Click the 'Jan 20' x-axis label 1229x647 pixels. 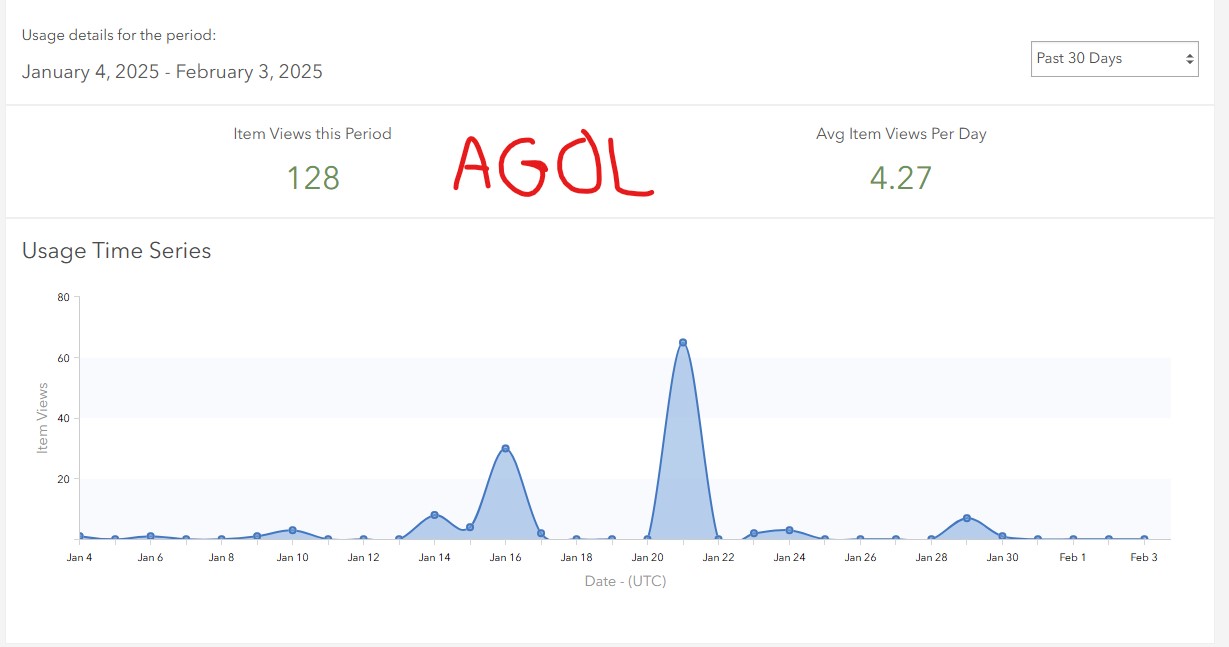point(647,557)
